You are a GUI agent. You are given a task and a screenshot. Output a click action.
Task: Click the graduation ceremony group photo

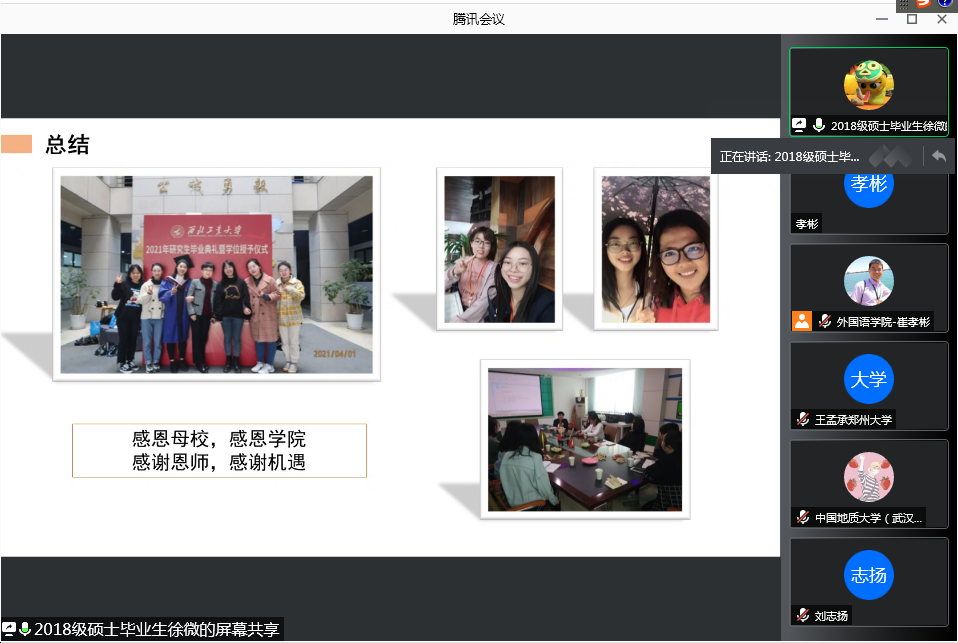point(216,274)
